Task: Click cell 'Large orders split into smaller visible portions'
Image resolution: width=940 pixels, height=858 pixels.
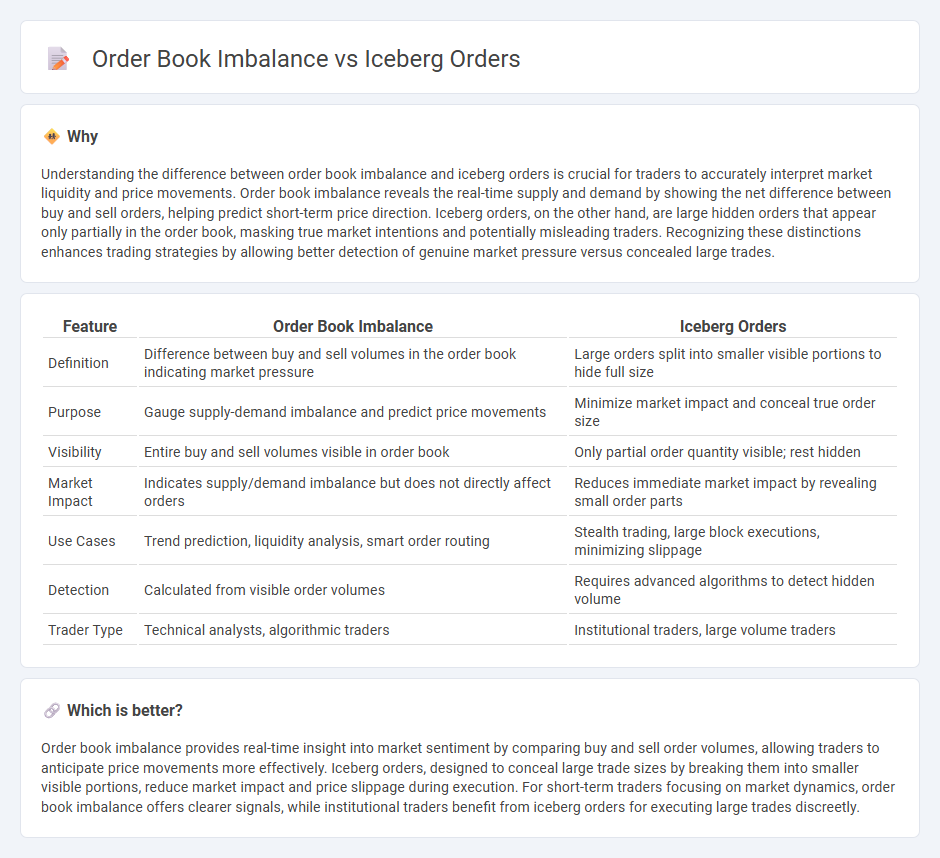Action: [733, 363]
